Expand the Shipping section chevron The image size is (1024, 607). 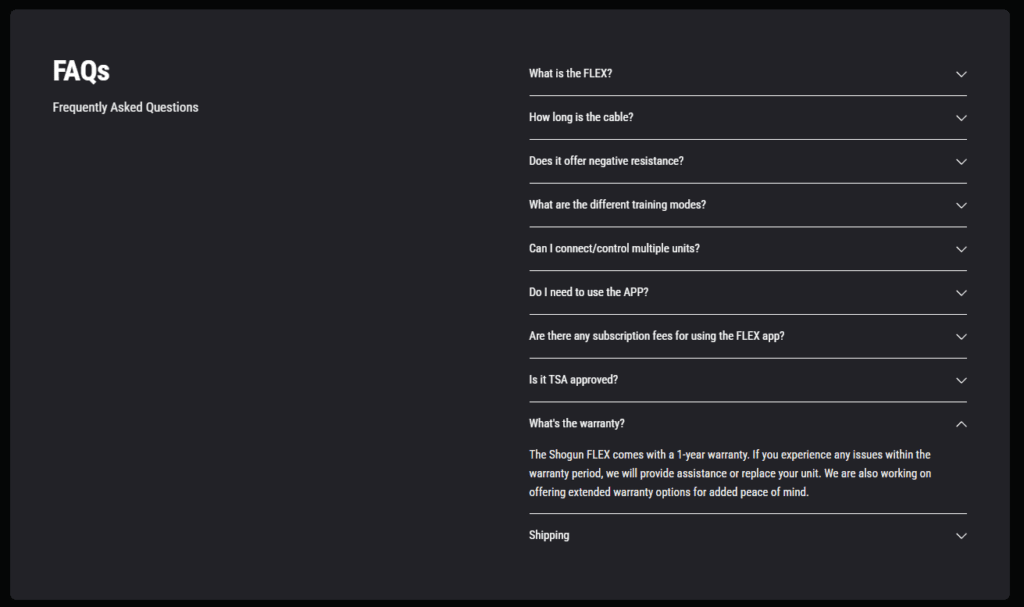tap(961, 536)
